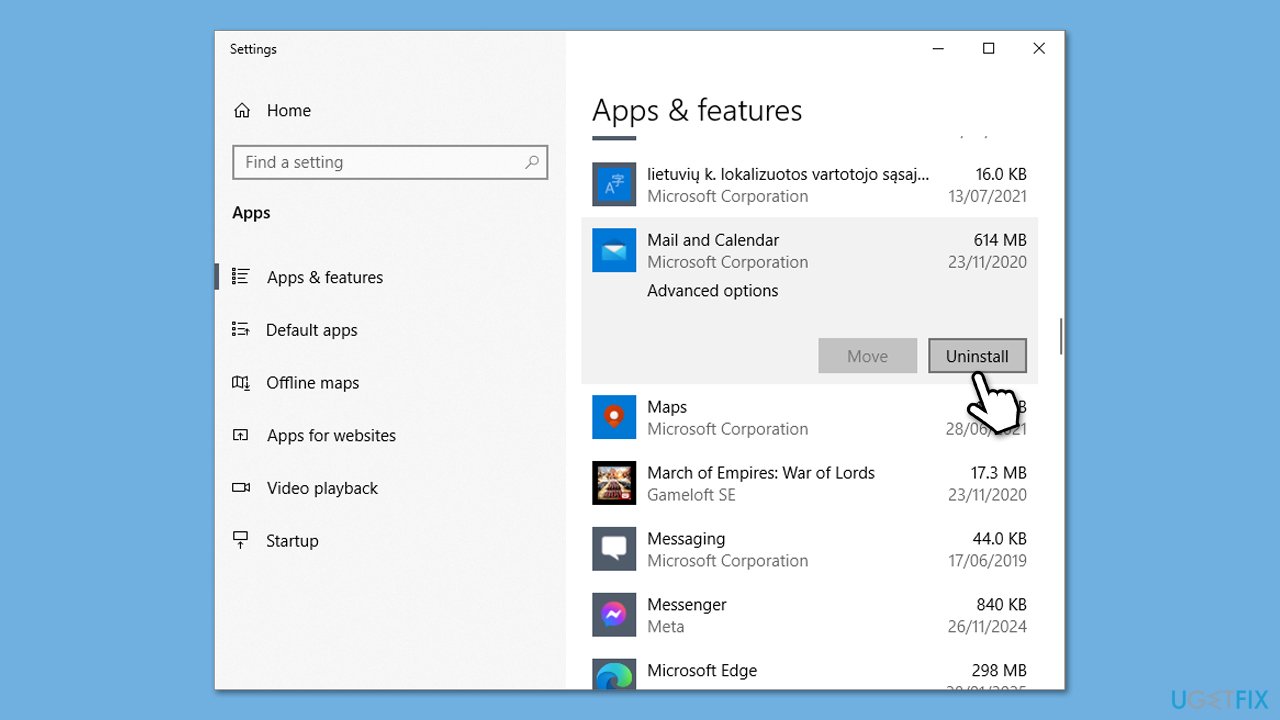
Task: Click the Apps & features list icon
Action: pyautogui.click(x=241, y=276)
